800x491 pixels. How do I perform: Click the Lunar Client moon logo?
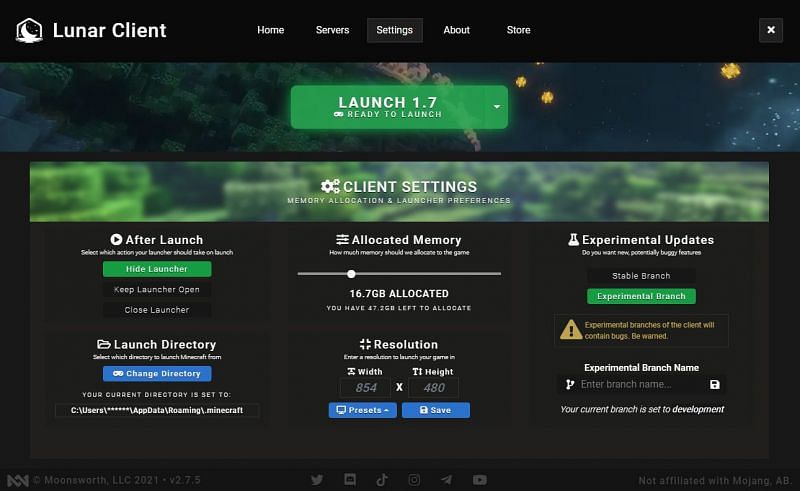point(29,30)
